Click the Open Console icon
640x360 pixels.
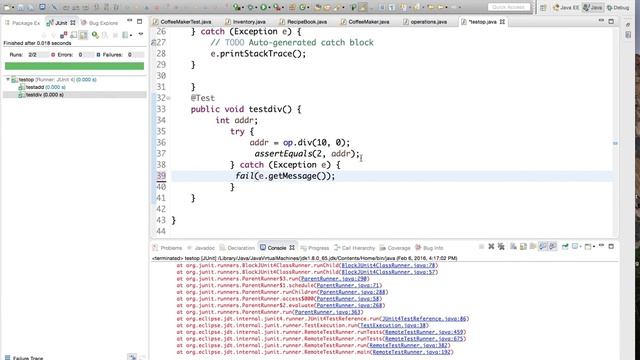coord(588,247)
